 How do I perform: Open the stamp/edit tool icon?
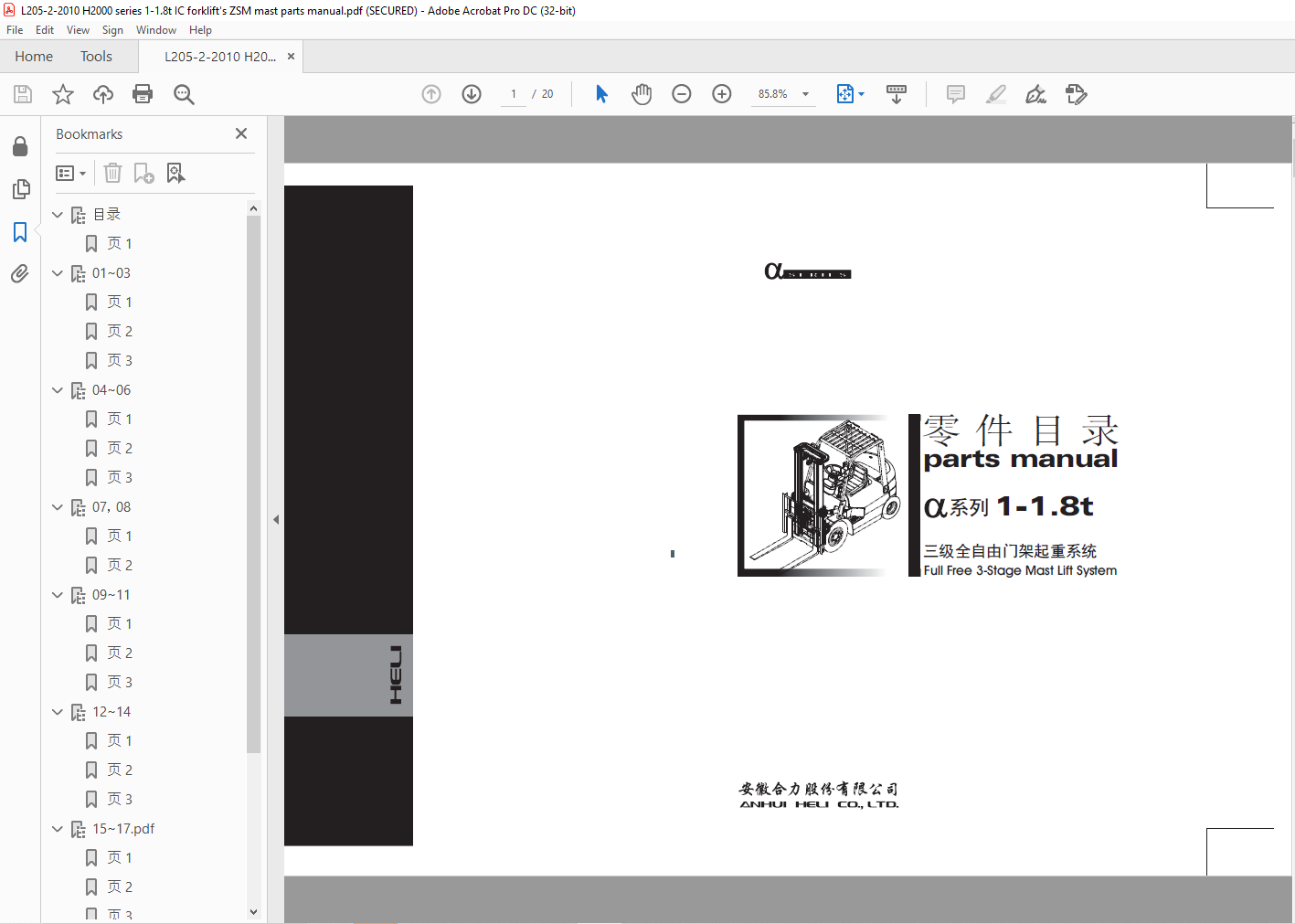pyautogui.click(x=1077, y=94)
